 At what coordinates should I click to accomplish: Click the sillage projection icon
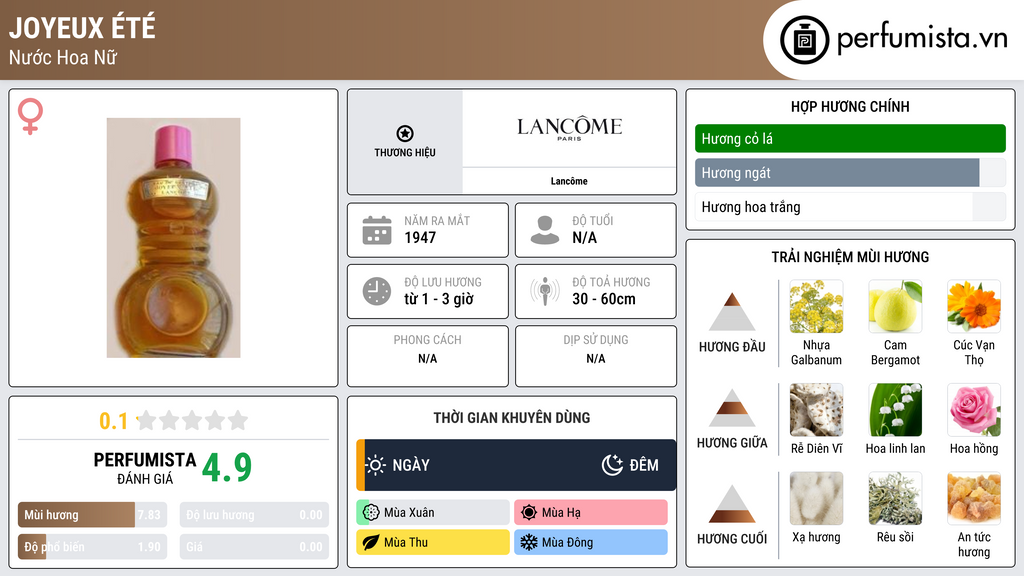[545, 291]
